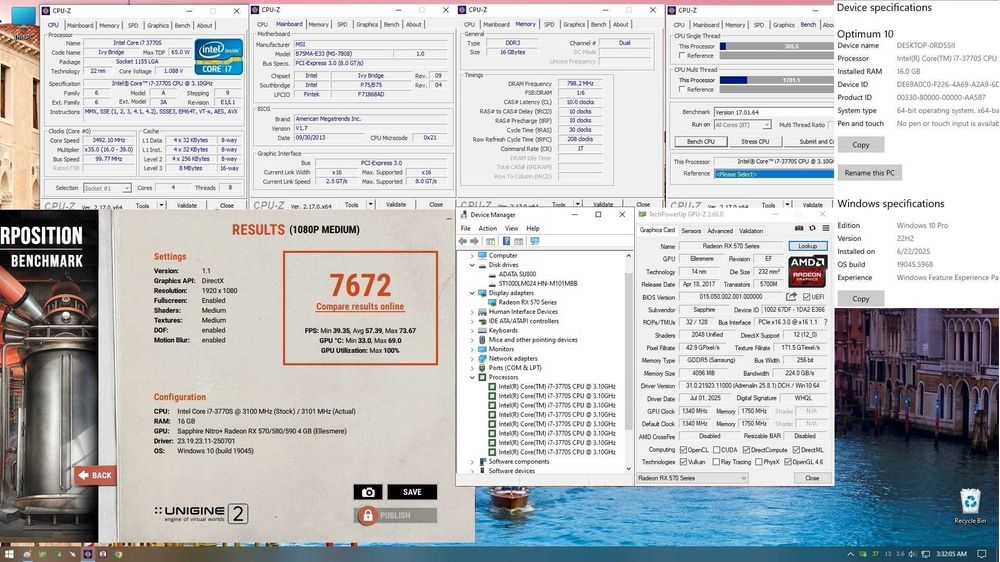1000x562 pixels.
Task: Click the Back arrow in Device Manager toolbar
Action: [462, 241]
